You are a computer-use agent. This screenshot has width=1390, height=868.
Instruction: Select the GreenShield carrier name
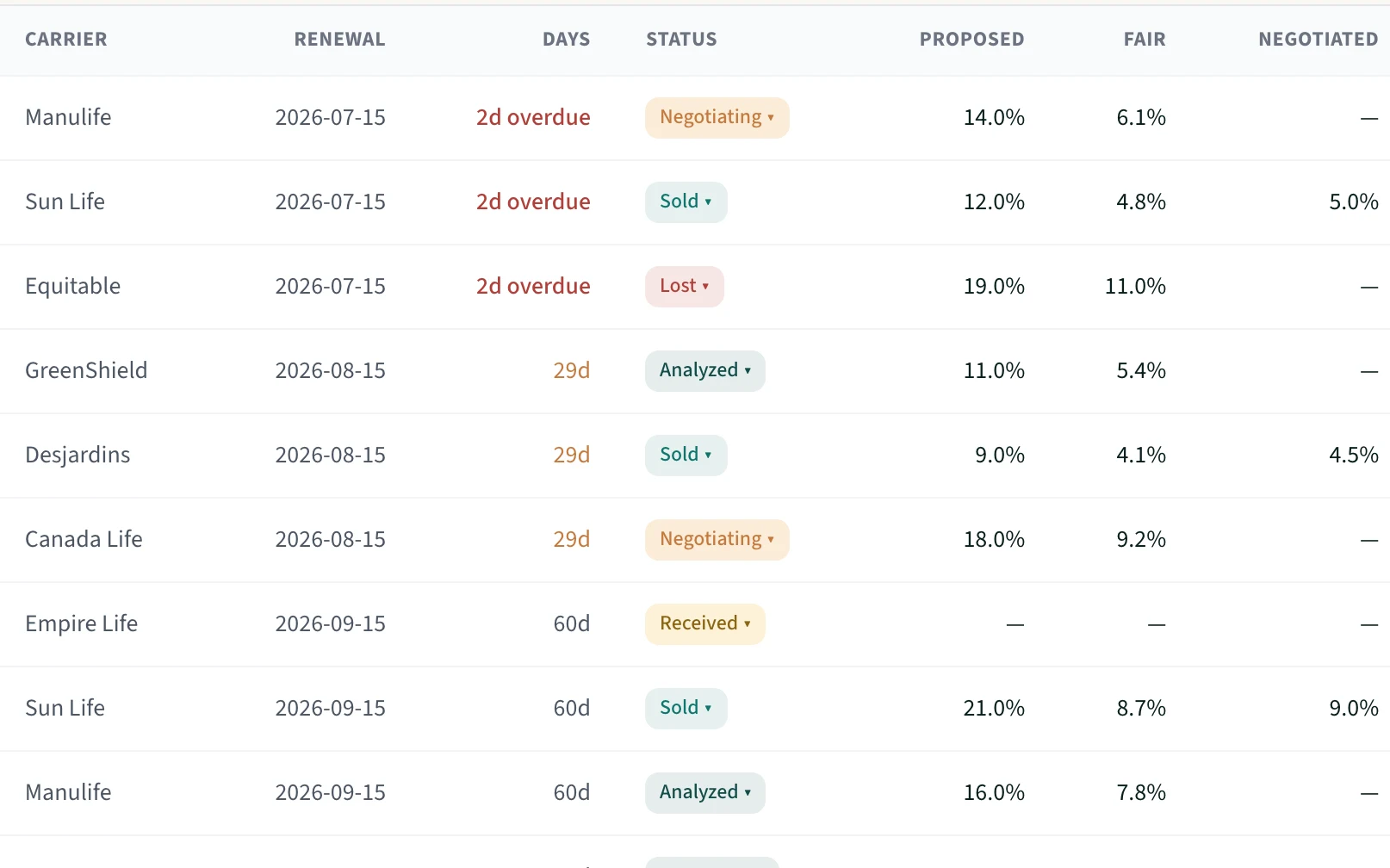click(x=86, y=371)
